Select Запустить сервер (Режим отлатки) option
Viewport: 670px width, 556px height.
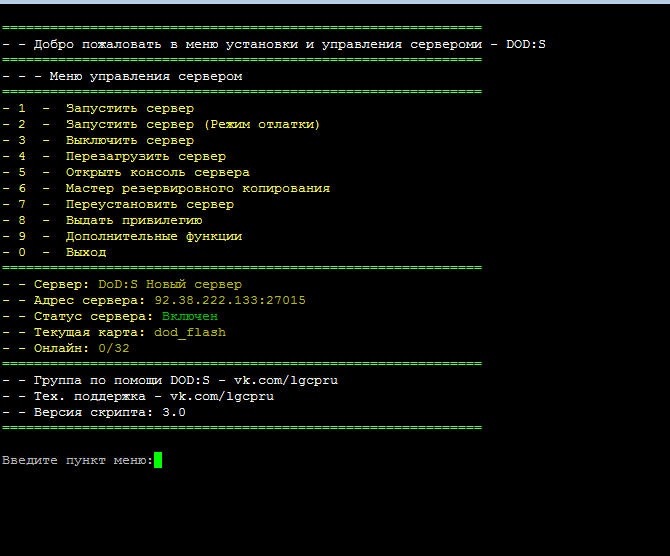(x=192, y=124)
